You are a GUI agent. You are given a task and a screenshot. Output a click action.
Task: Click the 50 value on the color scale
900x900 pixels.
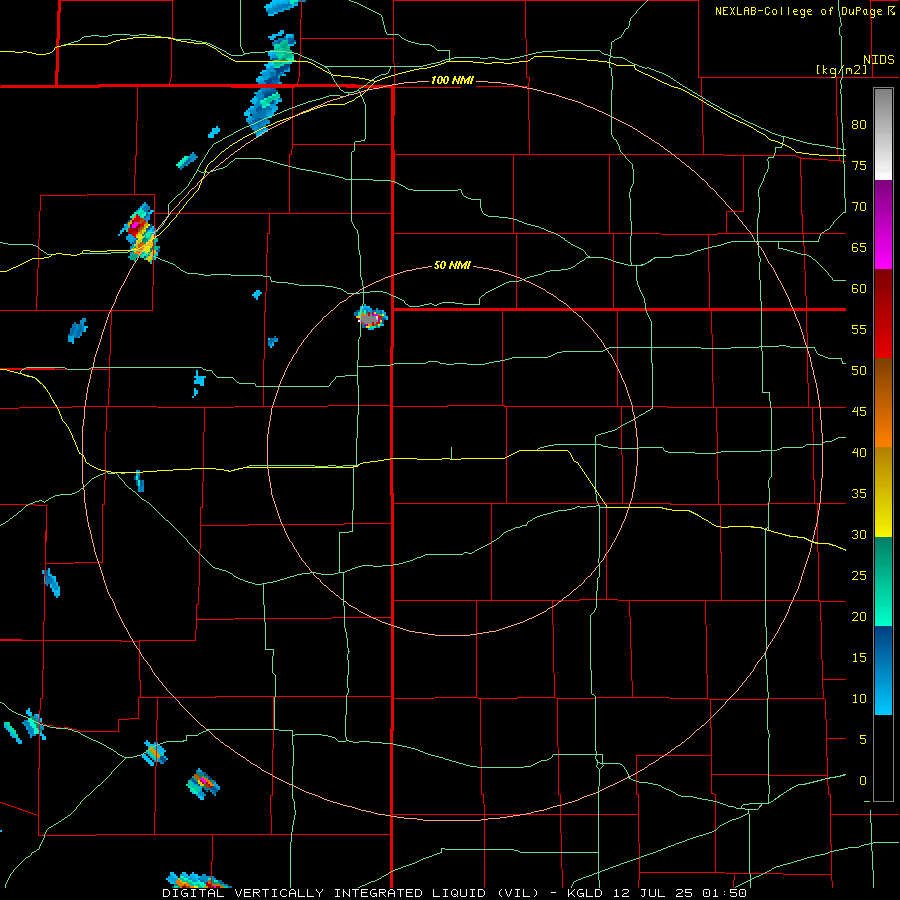coord(859,370)
